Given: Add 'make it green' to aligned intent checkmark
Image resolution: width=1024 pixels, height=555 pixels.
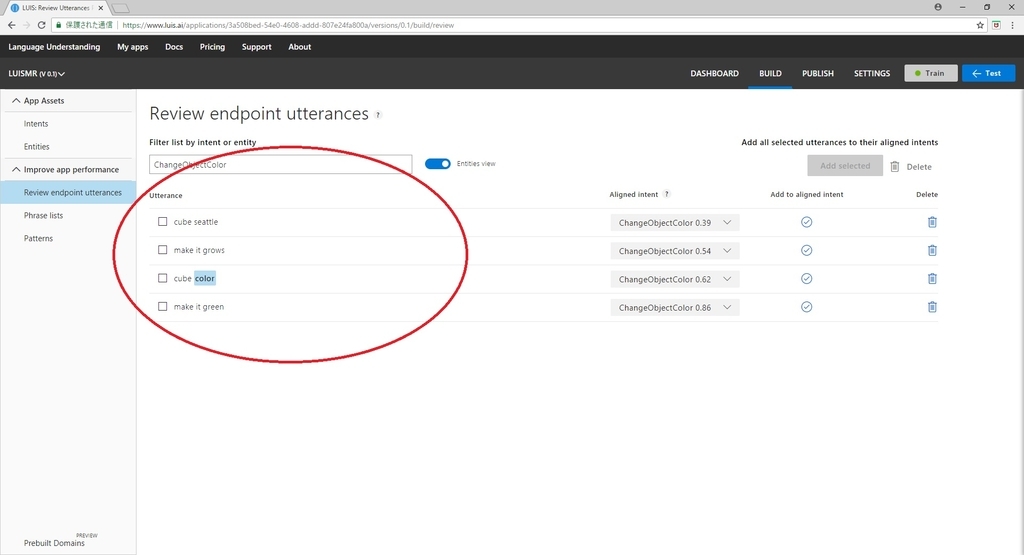Looking at the screenshot, I should click(807, 307).
